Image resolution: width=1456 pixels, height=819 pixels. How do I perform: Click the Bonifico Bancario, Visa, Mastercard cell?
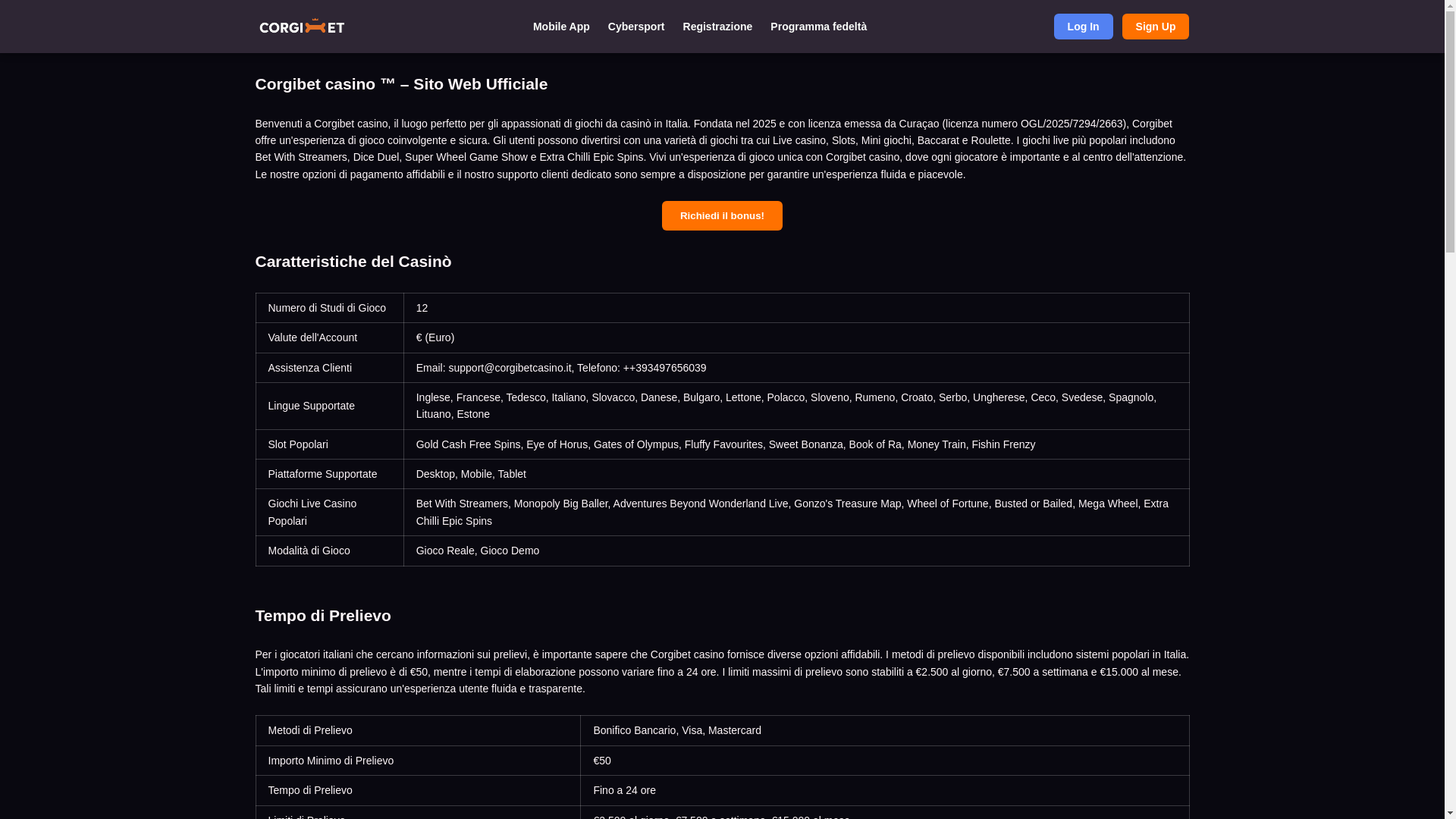pyautogui.click(x=885, y=730)
